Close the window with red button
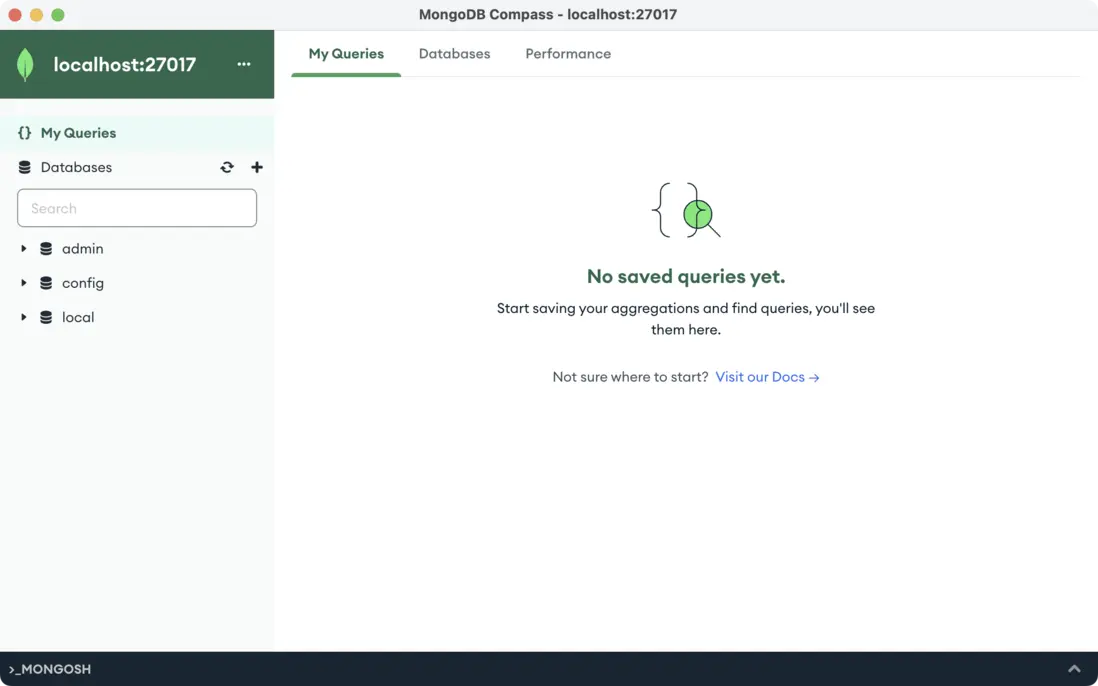Image resolution: width=1098 pixels, height=686 pixels. pyautogui.click(x=15, y=15)
